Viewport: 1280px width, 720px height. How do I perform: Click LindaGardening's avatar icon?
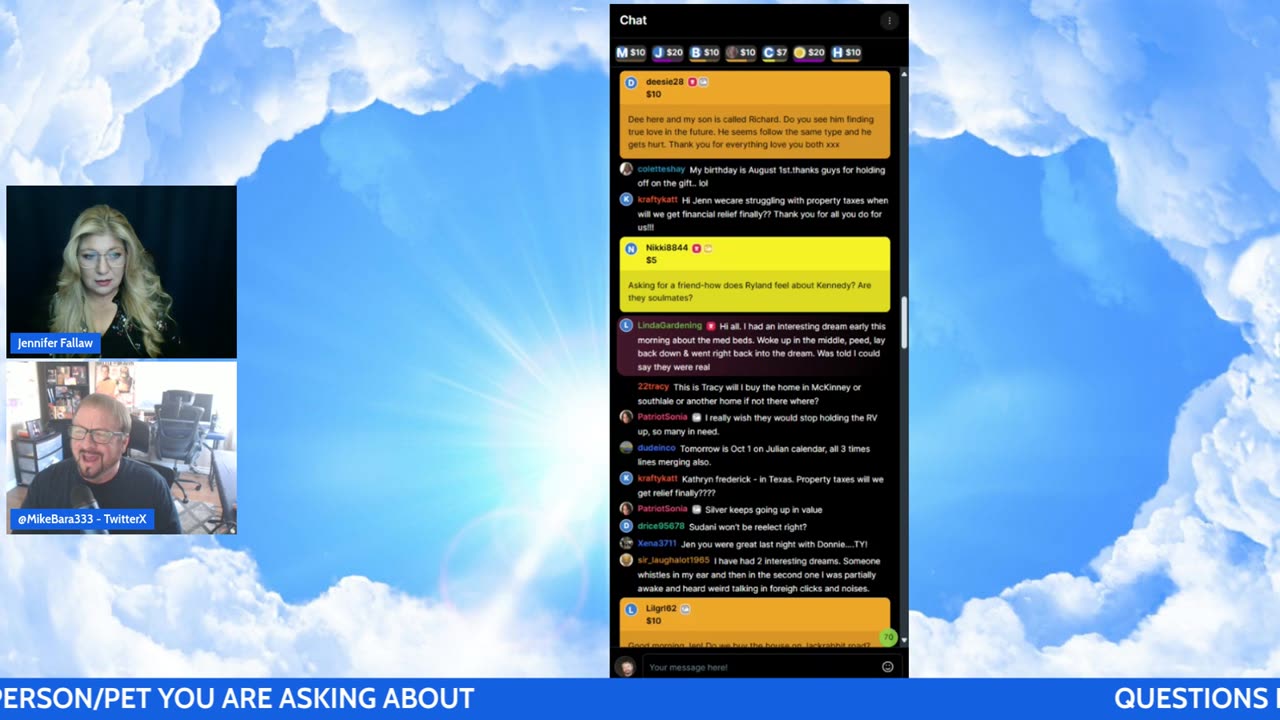click(x=626, y=325)
